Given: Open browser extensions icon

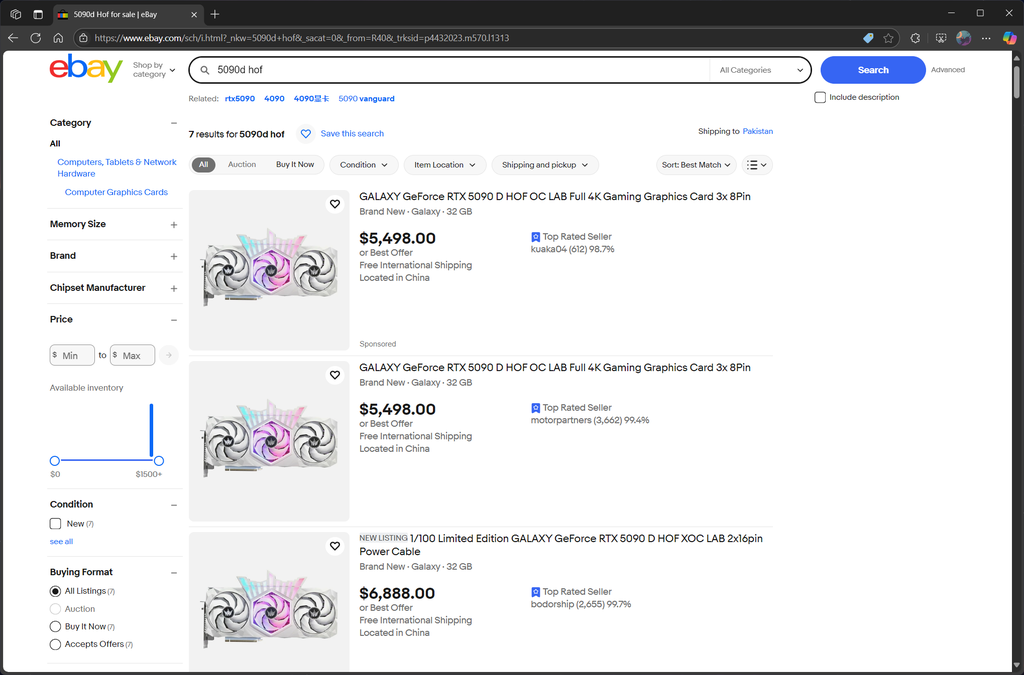Looking at the screenshot, I should pos(915,38).
